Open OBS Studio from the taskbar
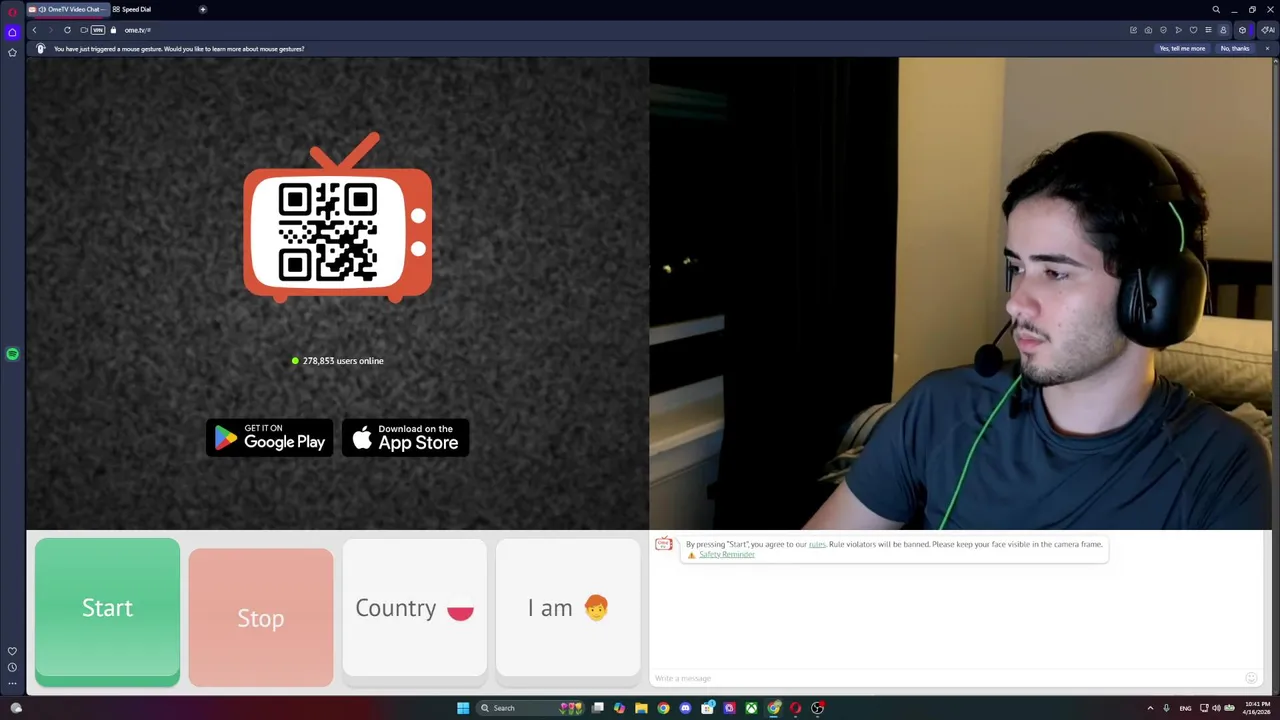This screenshot has height=720, width=1280. (x=817, y=708)
